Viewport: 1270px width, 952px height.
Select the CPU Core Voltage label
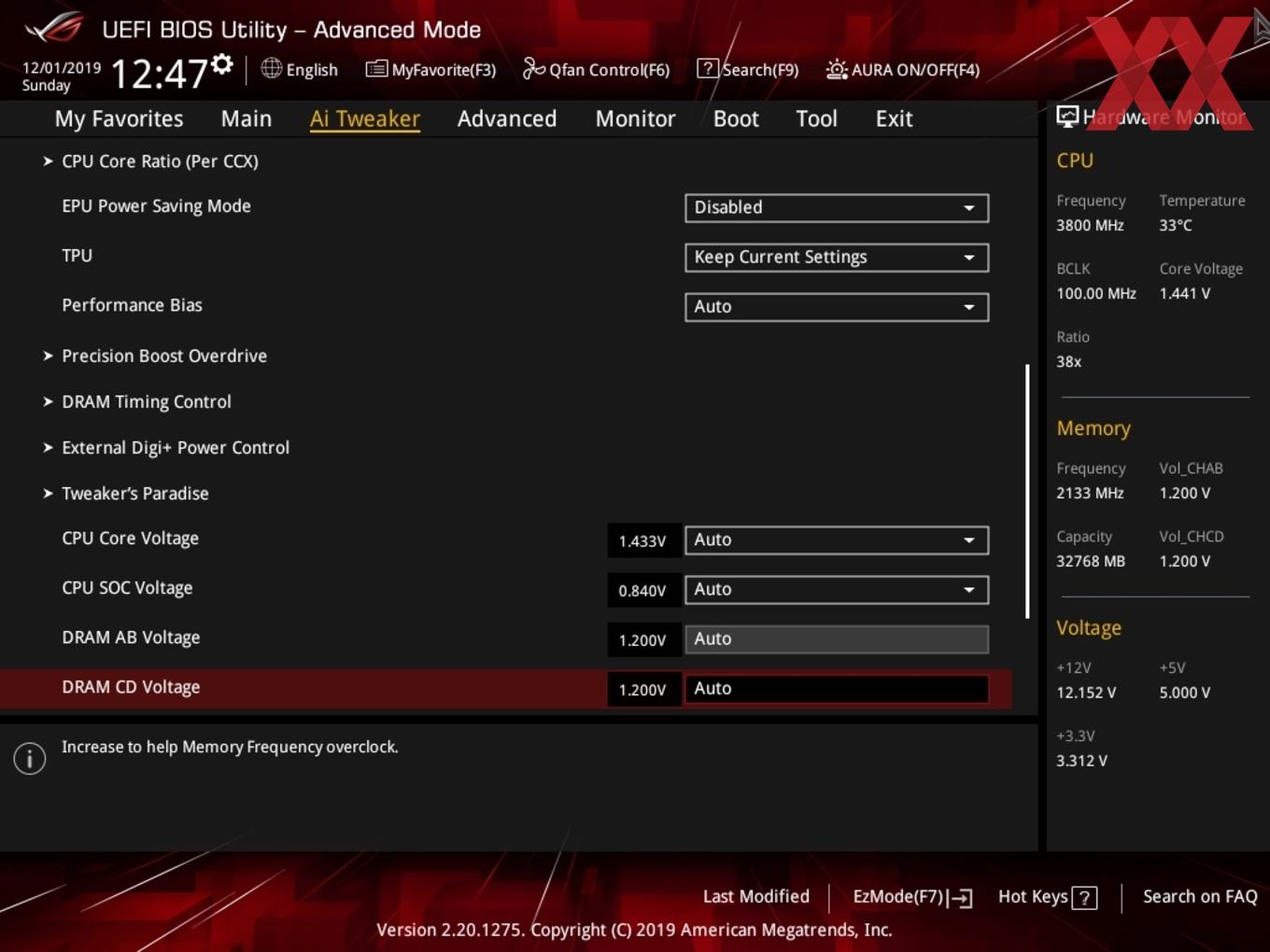click(x=130, y=539)
